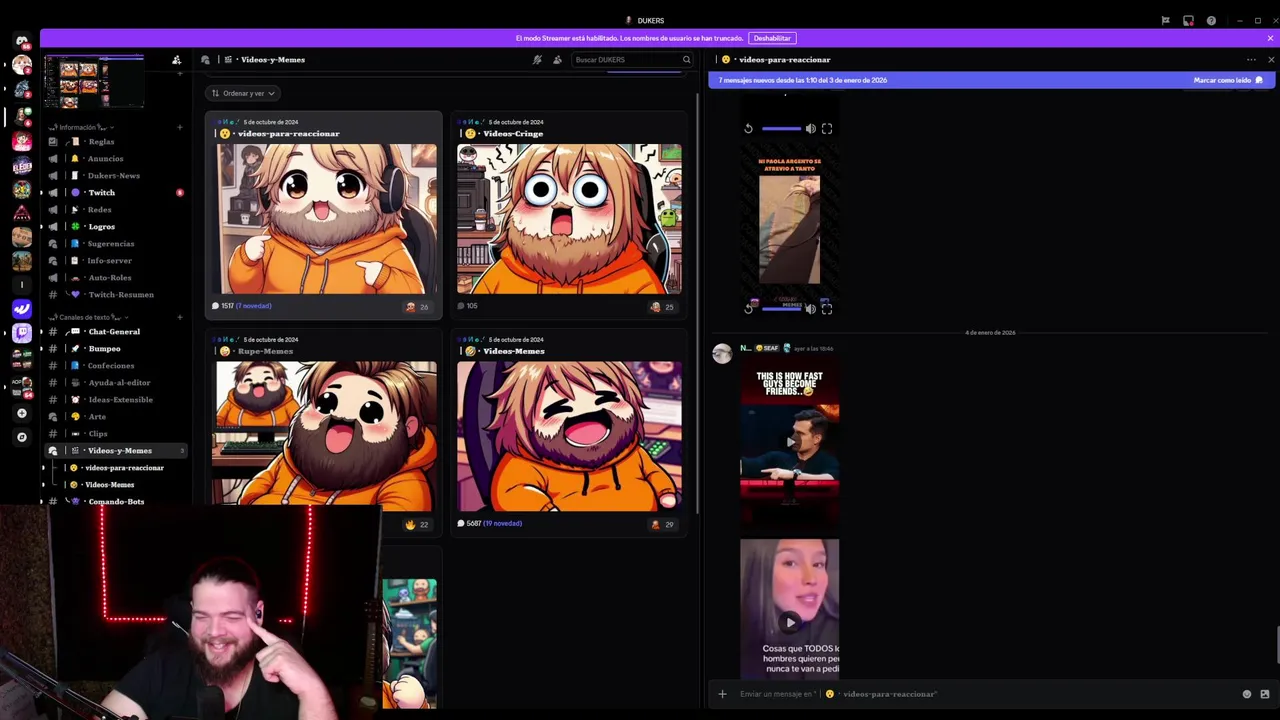The height and width of the screenshot is (720, 1280).
Task: Close the videos-para-reaccionar thread panel
Action: [x=1270, y=60]
